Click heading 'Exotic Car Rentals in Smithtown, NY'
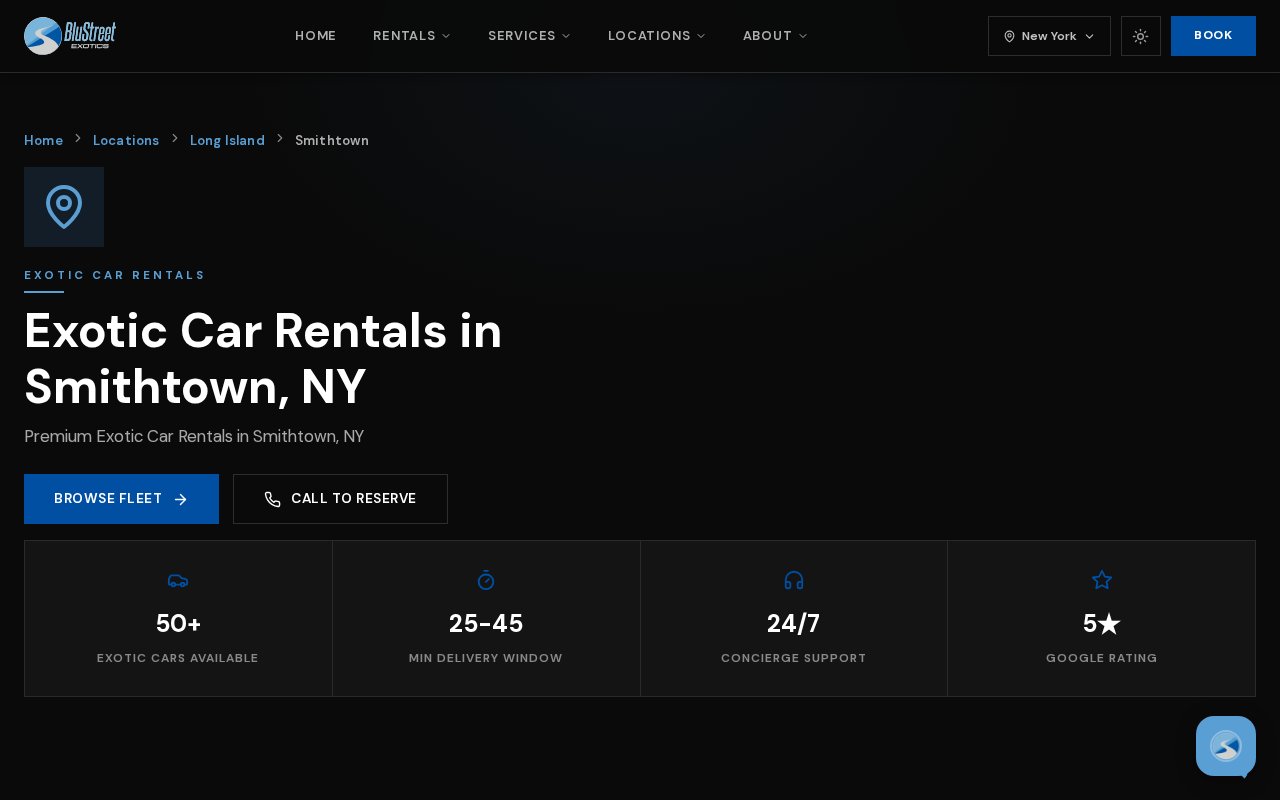 tap(263, 358)
